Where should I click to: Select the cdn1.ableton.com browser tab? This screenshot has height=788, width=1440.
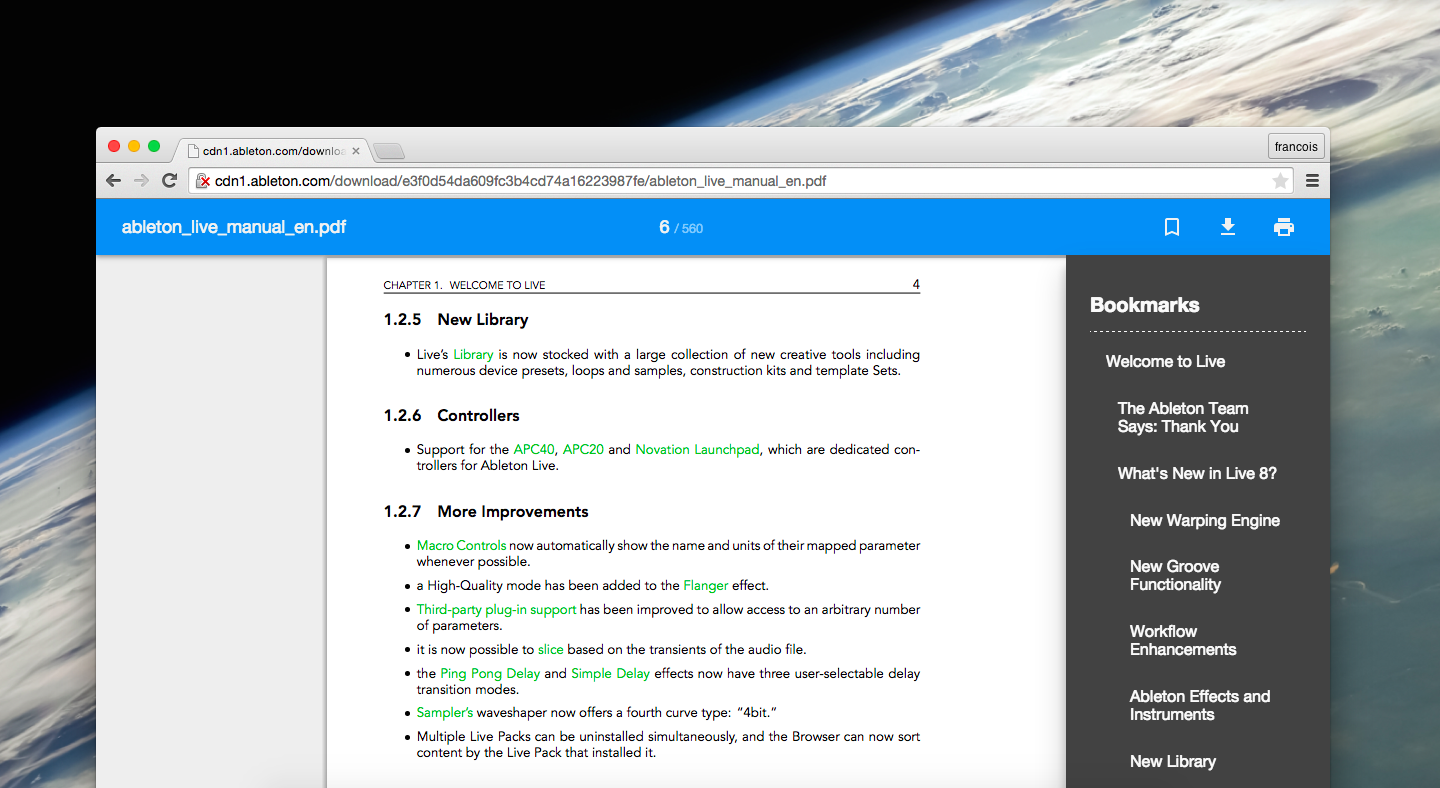pos(270,151)
